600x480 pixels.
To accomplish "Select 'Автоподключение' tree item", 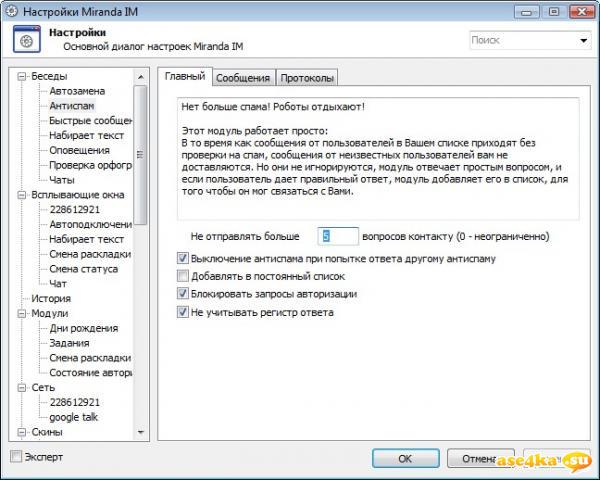I will point(90,225).
